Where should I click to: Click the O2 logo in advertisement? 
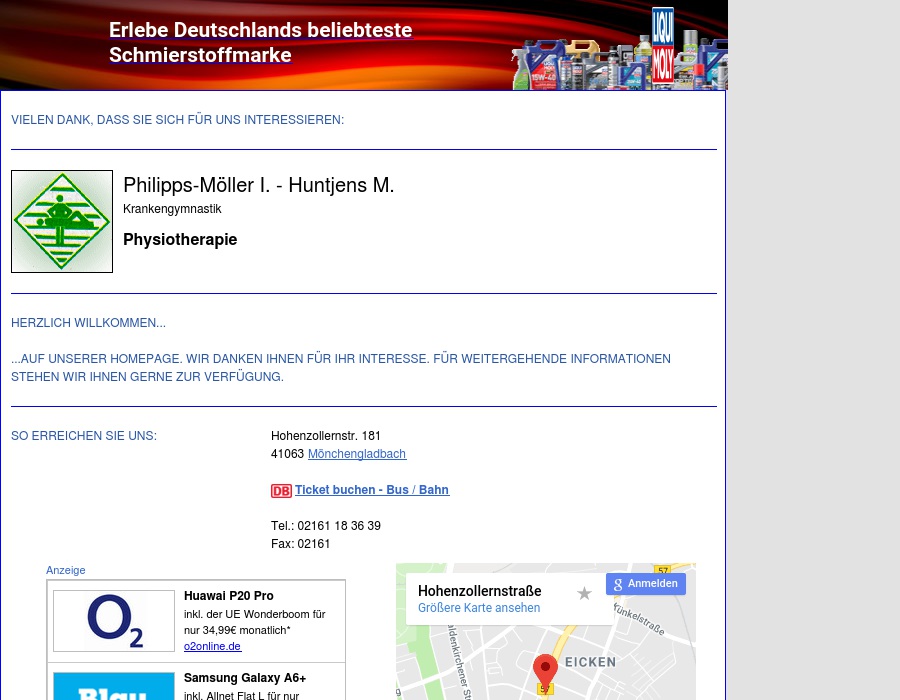[114, 621]
